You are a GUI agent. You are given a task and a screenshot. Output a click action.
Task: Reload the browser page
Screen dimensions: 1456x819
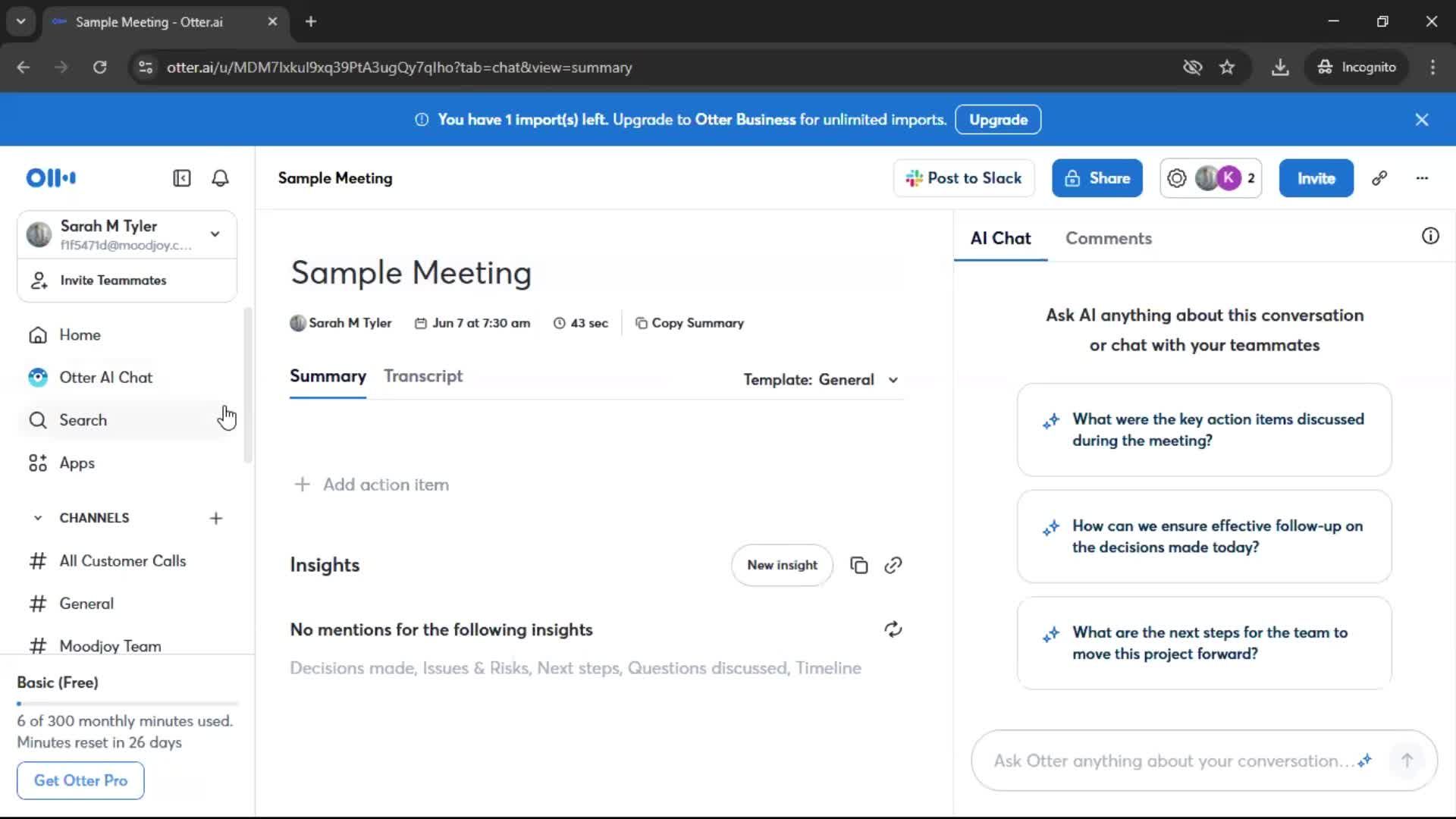[99, 67]
